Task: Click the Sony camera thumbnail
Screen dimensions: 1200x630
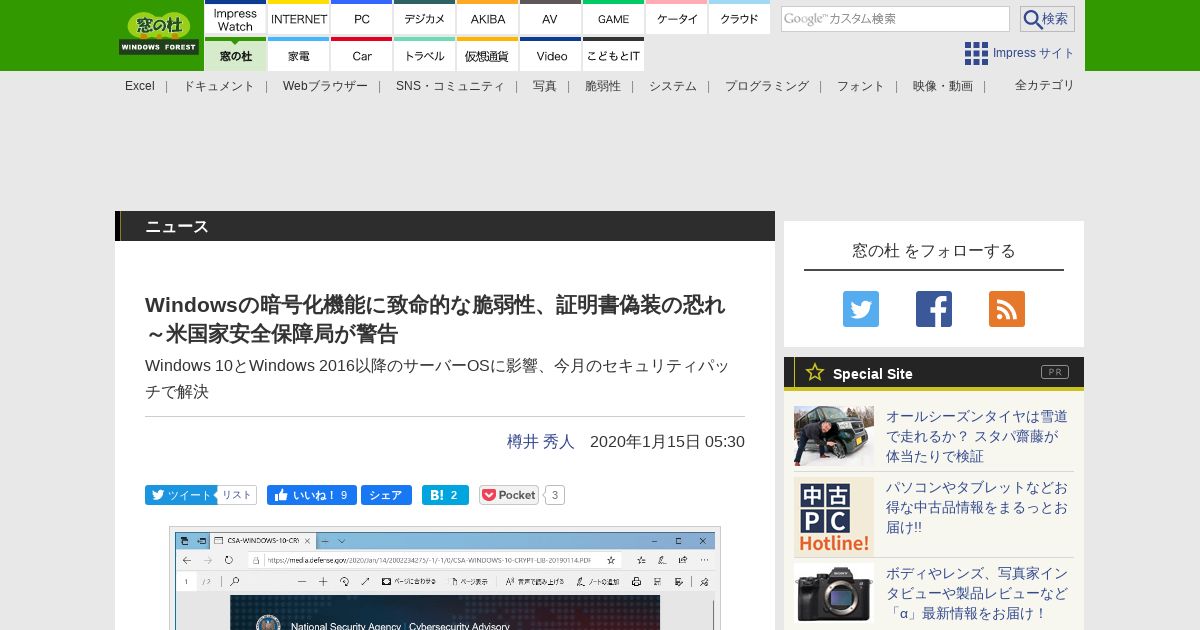Action: pyautogui.click(x=834, y=593)
